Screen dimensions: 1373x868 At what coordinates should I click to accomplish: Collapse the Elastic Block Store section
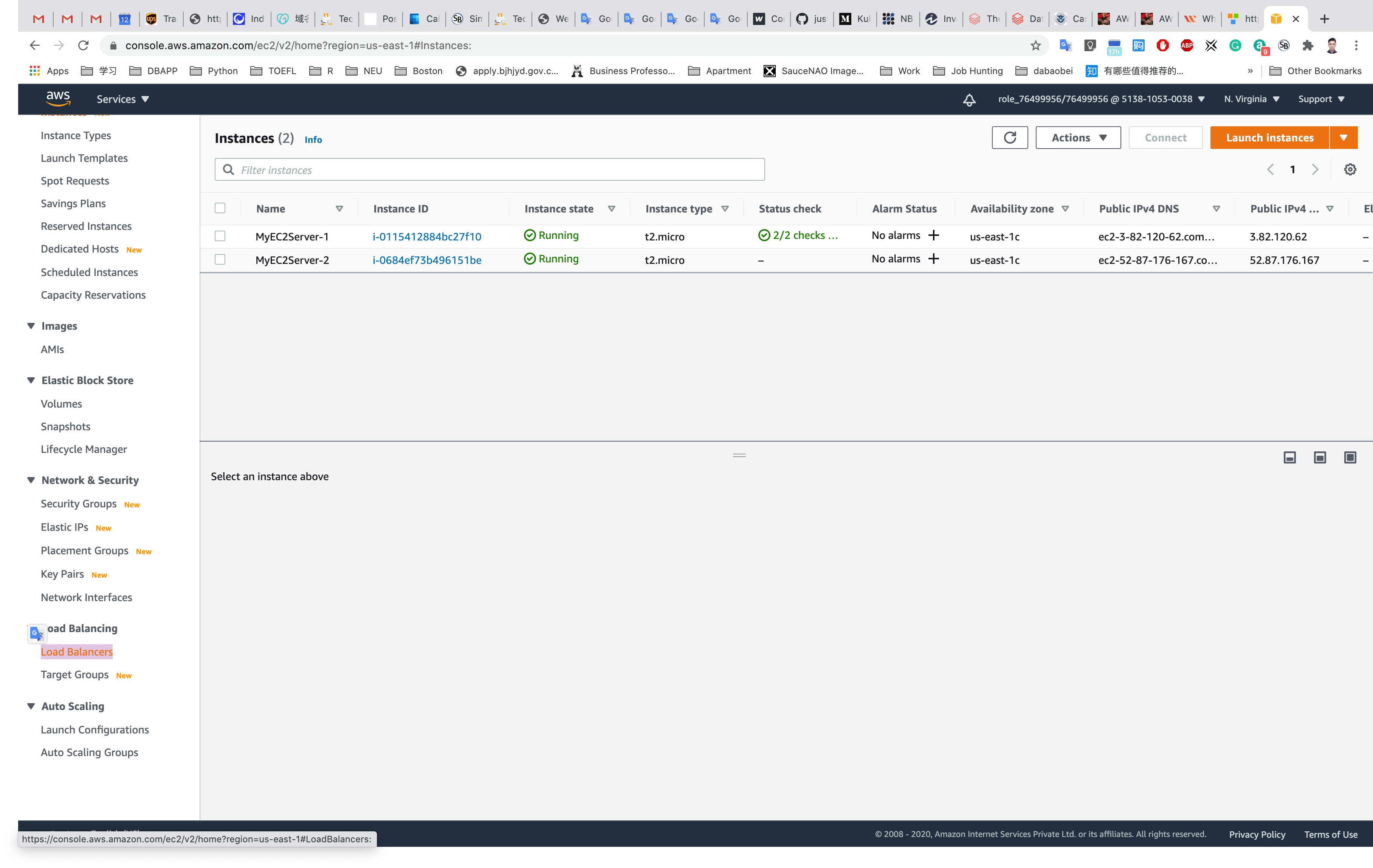pos(31,380)
